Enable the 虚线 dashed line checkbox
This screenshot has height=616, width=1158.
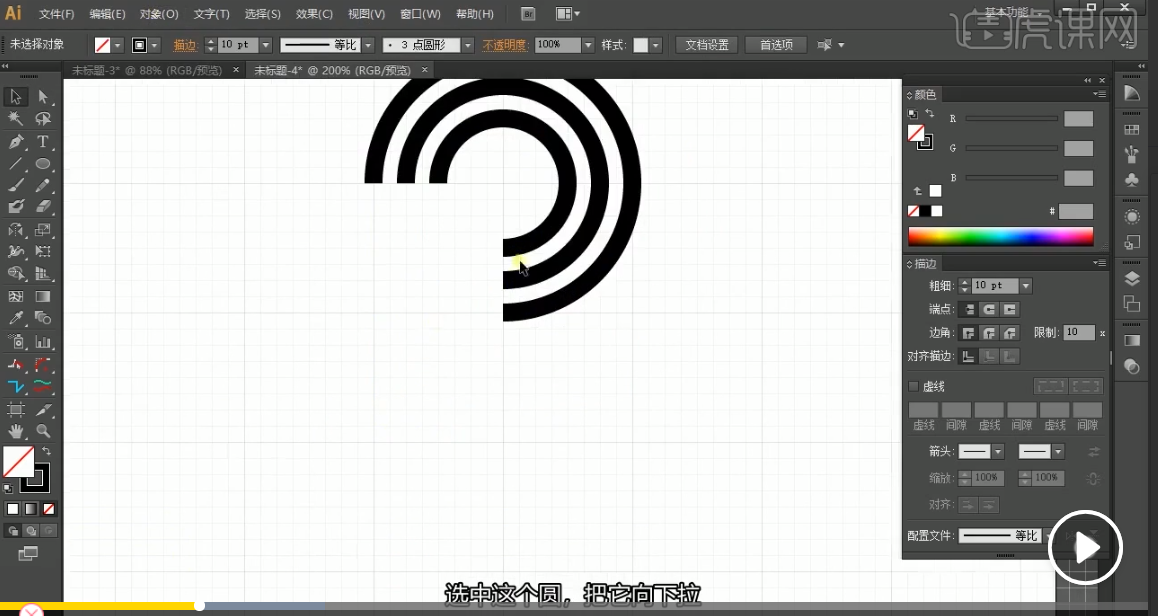pyautogui.click(x=913, y=386)
